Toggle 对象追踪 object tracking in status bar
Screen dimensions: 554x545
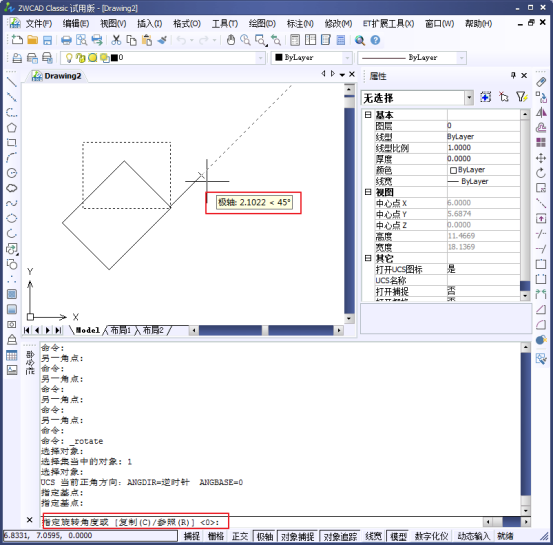[340, 536]
